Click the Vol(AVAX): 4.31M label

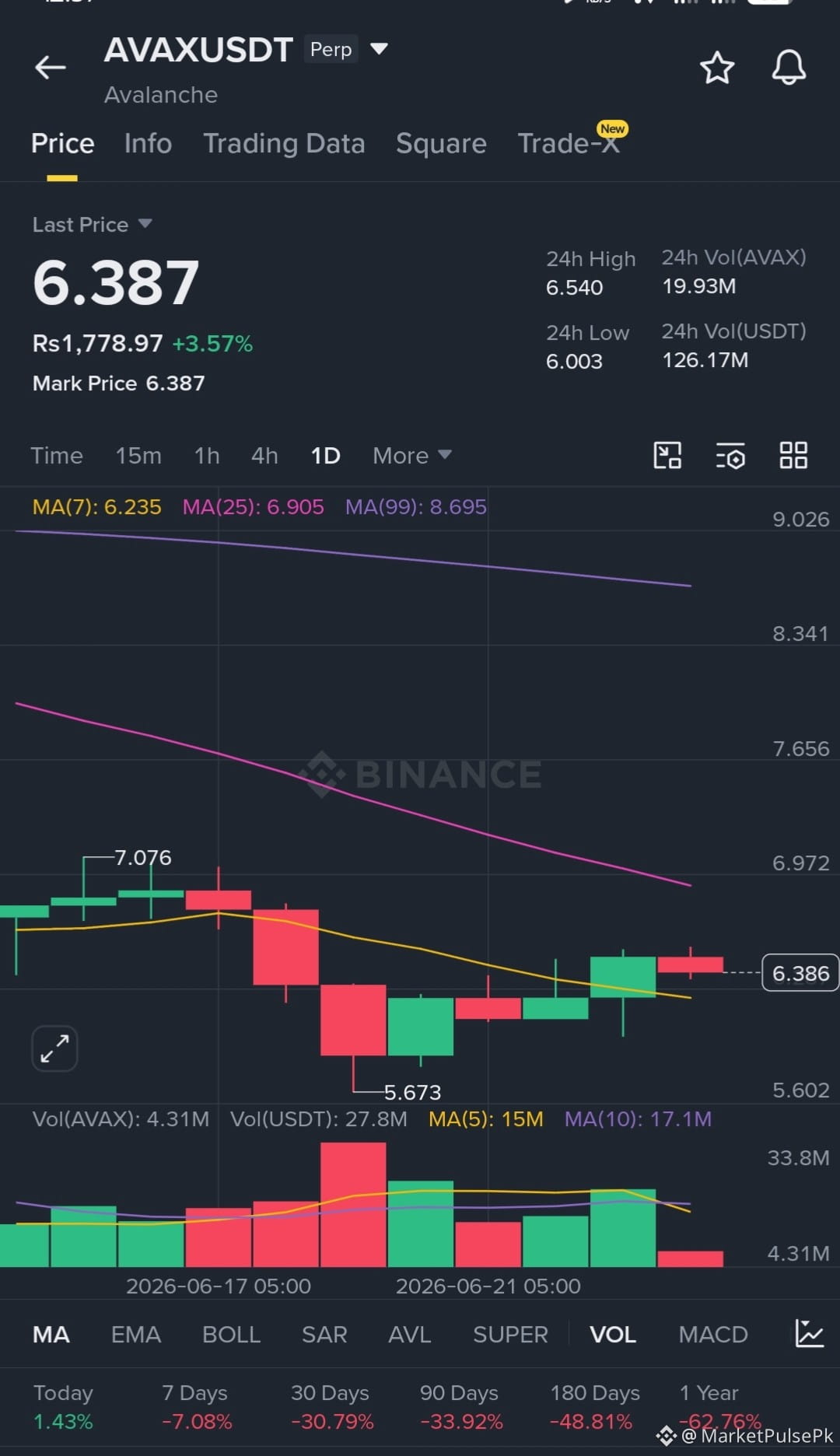click(x=121, y=1119)
